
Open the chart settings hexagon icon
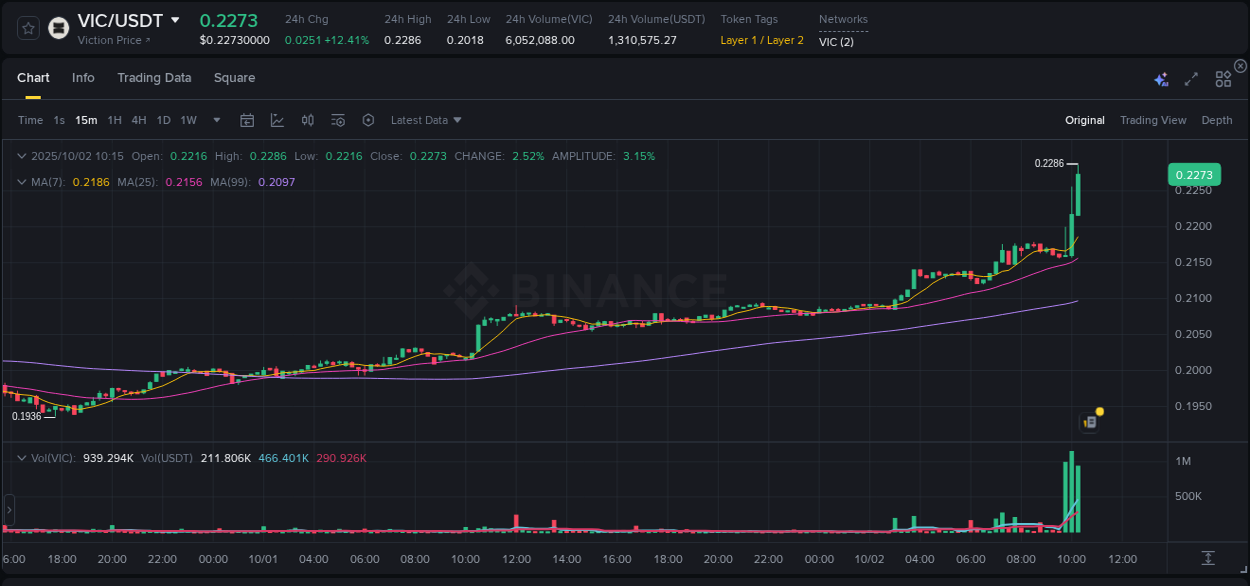(x=368, y=120)
